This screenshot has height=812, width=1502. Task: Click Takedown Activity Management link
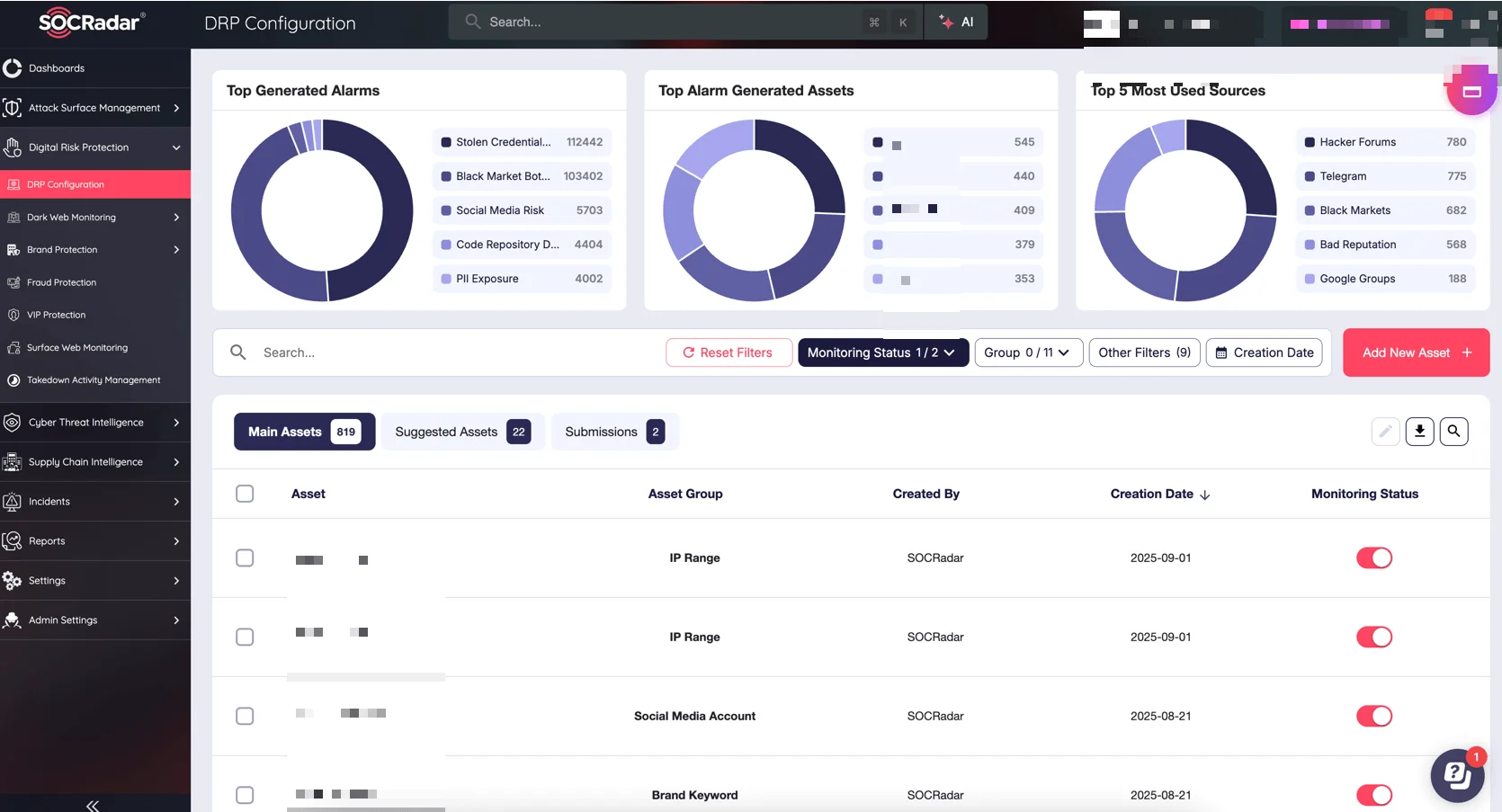coord(94,380)
